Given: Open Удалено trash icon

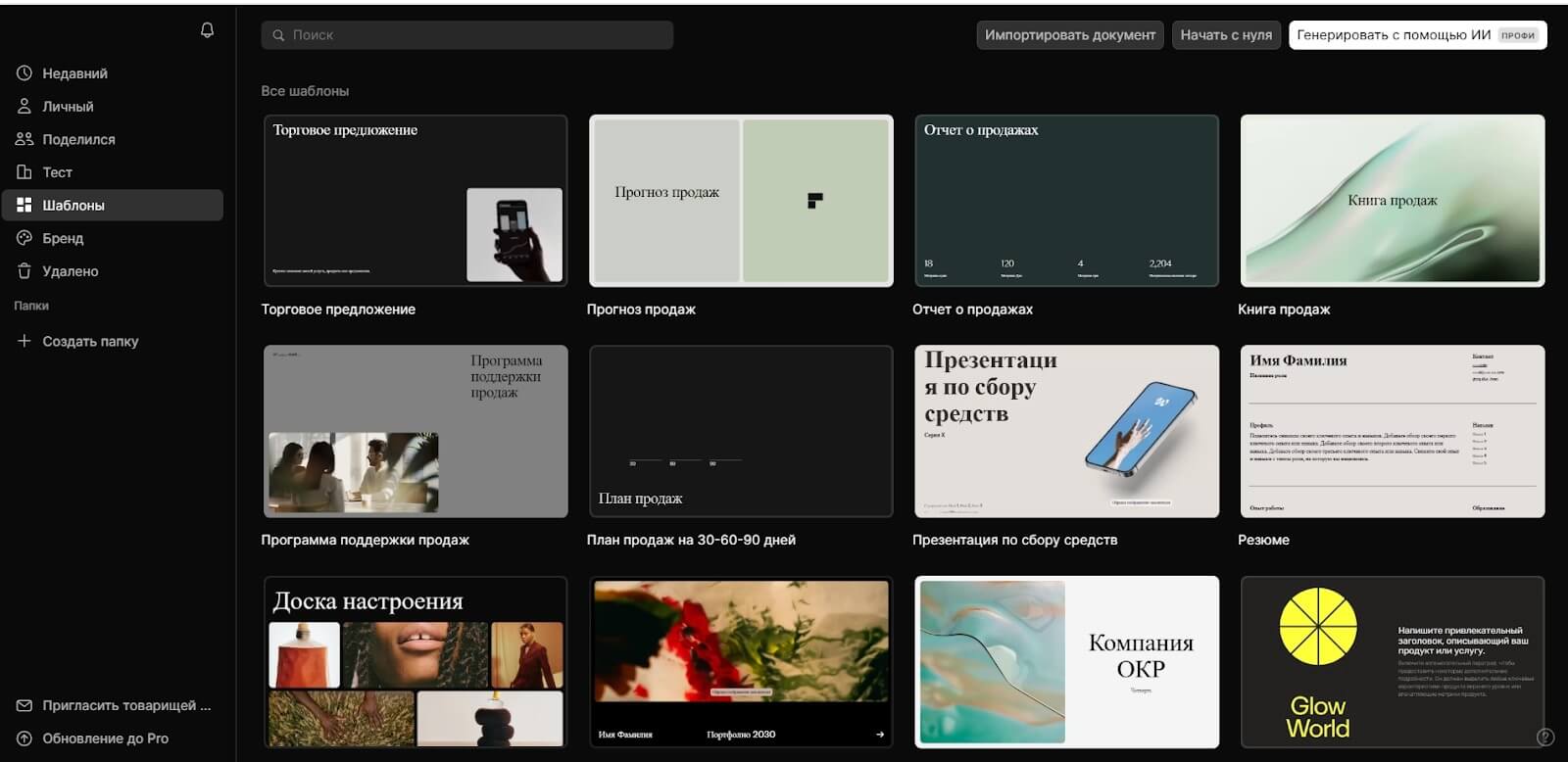Looking at the screenshot, I should click(x=24, y=271).
